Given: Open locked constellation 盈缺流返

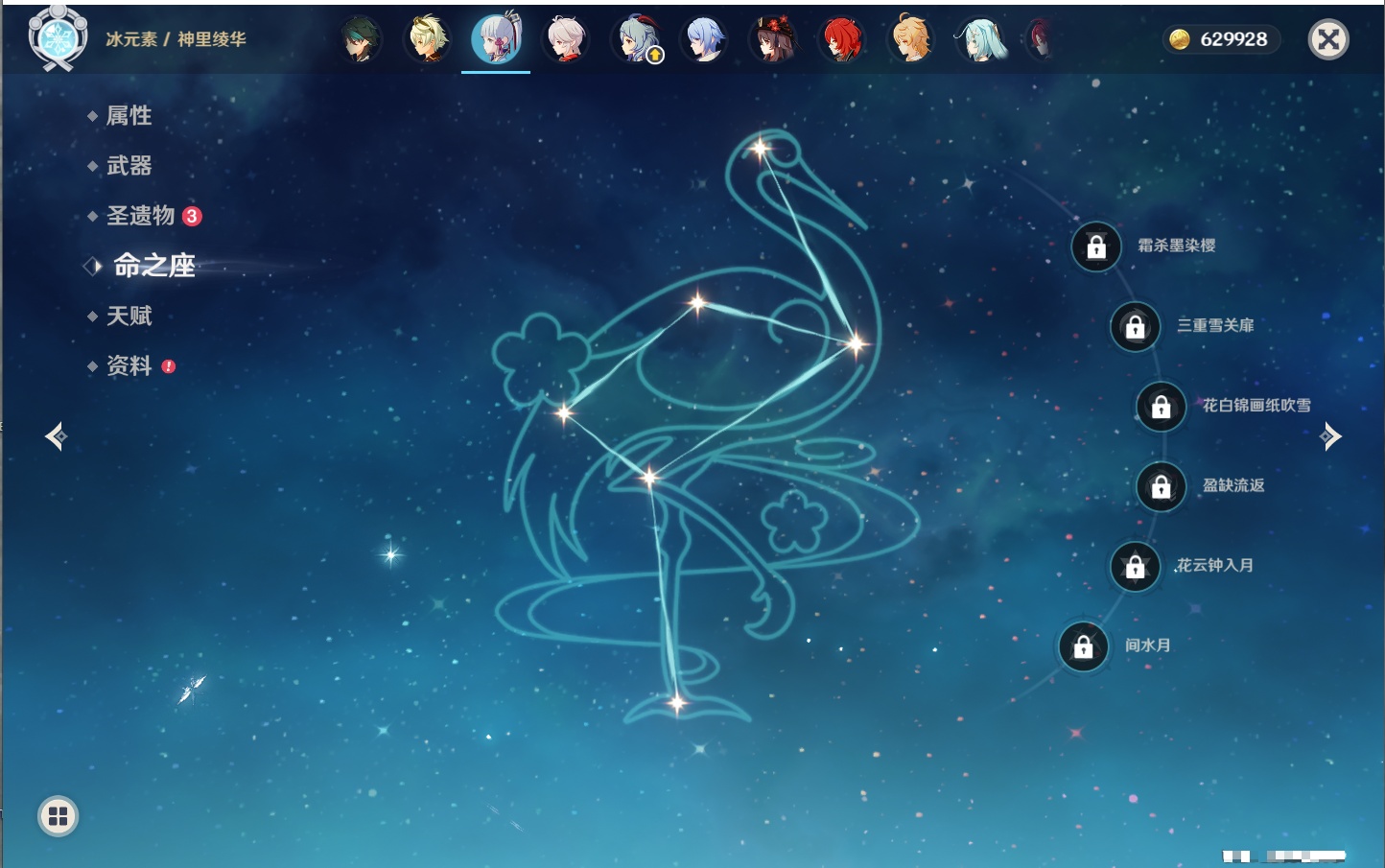Looking at the screenshot, I should [x=1162, y=486].
